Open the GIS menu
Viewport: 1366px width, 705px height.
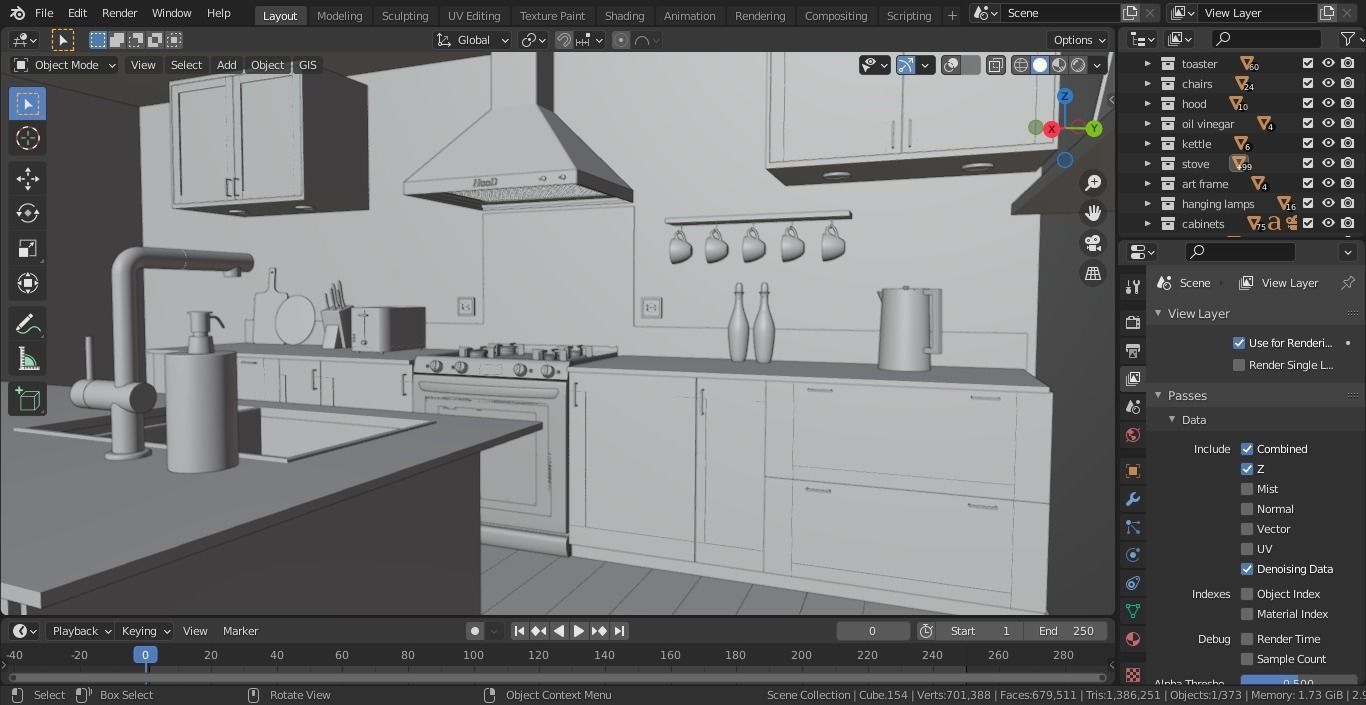pos(307,65)
